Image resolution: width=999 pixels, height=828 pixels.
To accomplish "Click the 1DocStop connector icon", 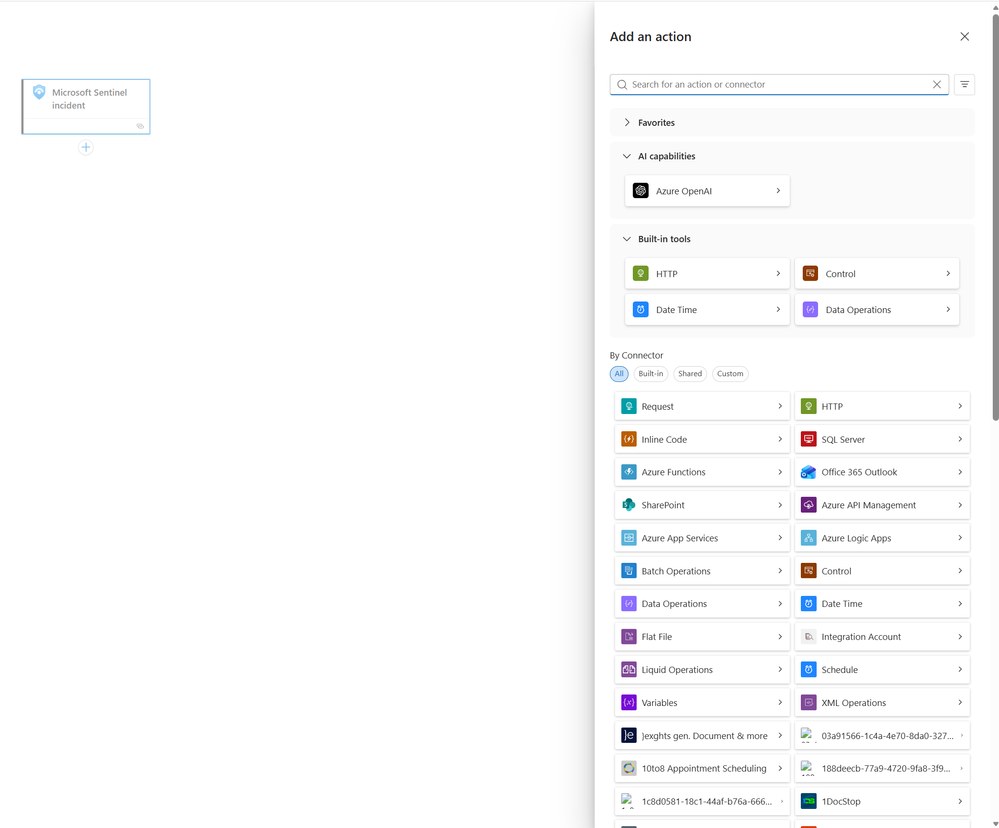I will coord(809,801).
